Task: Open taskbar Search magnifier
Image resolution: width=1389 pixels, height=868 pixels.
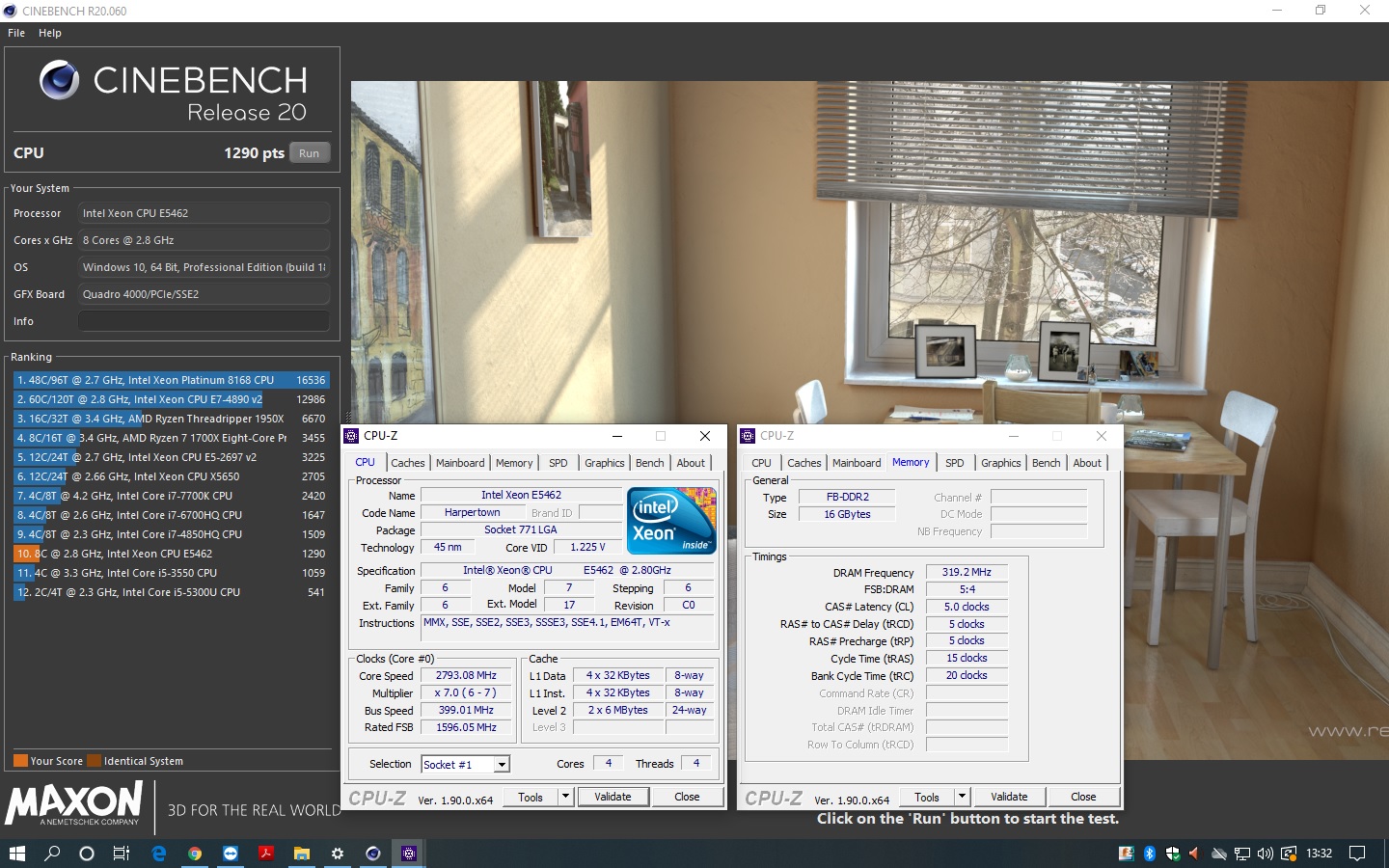Action: coord(52,854)
